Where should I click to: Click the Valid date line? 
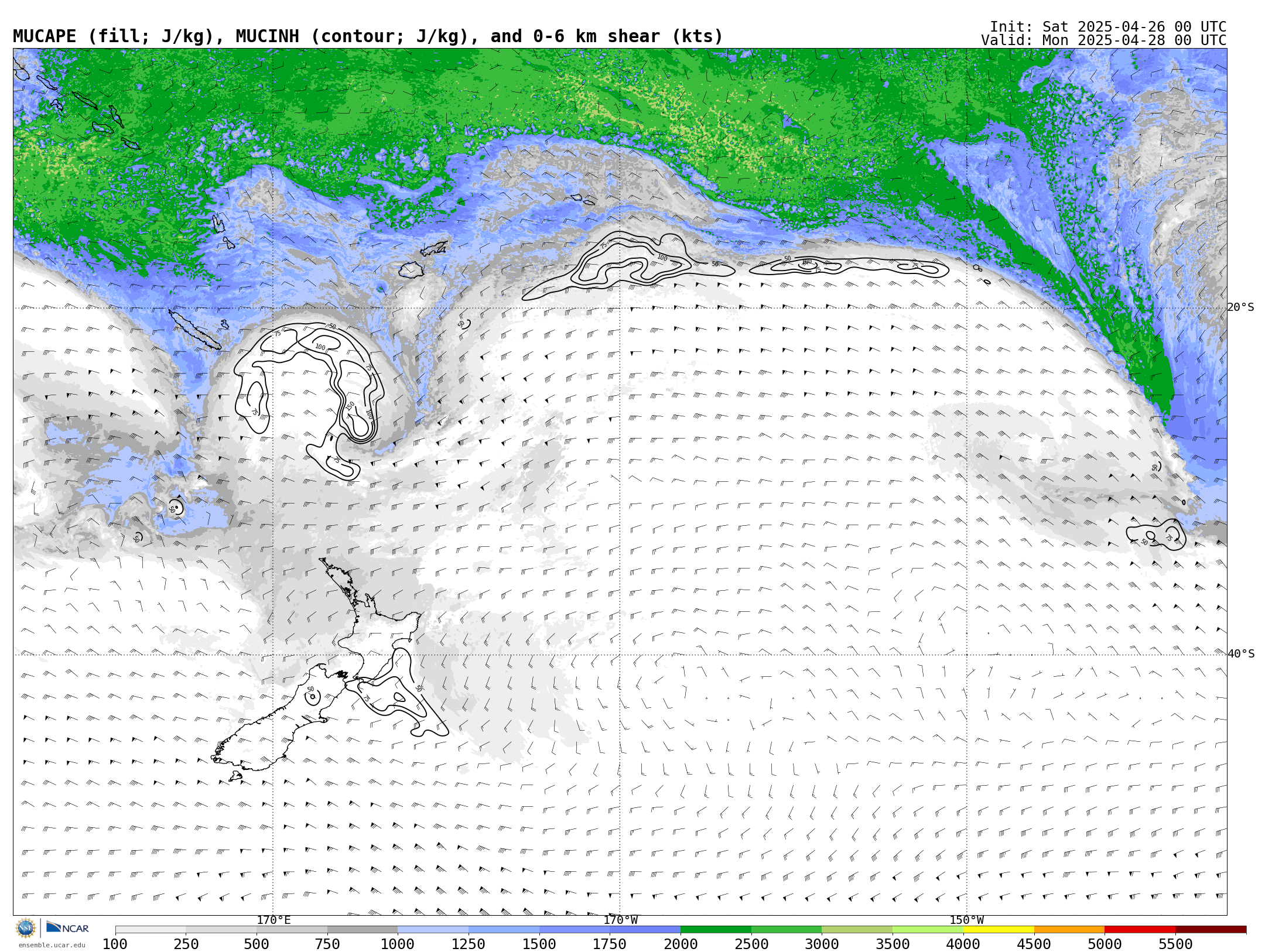(1104, 40)
